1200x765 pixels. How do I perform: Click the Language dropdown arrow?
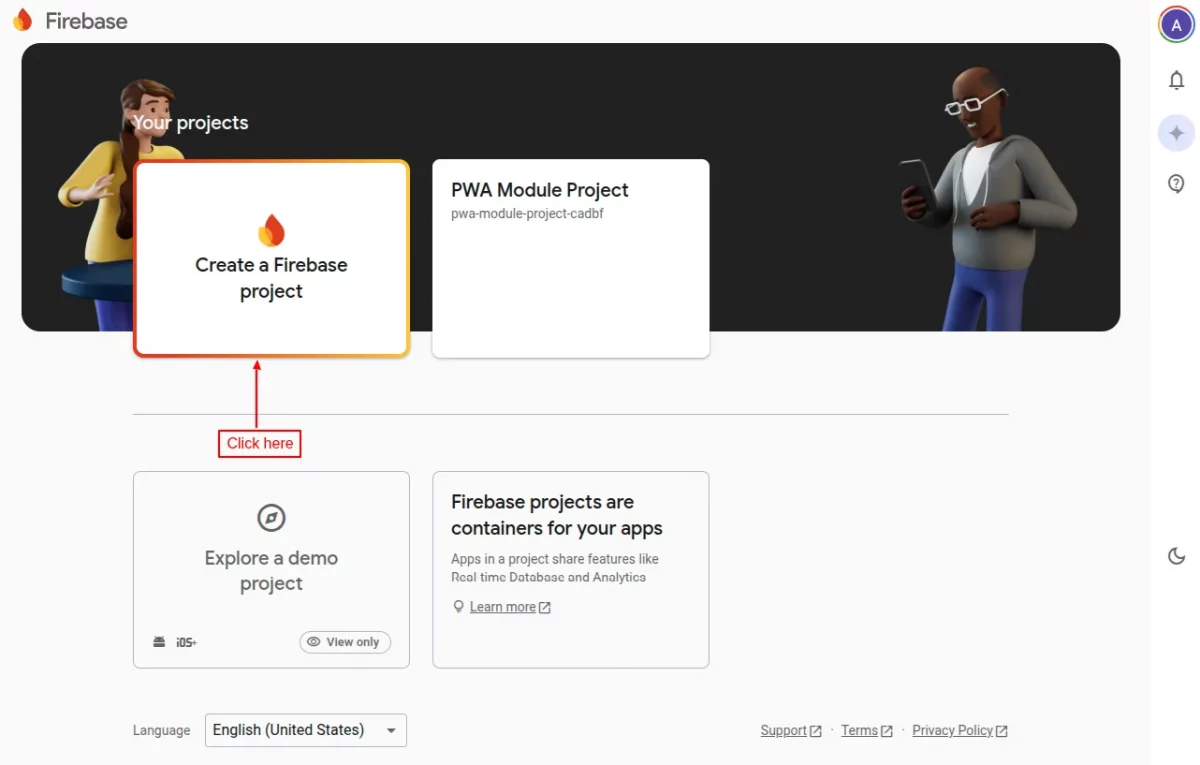coord(391,731)
